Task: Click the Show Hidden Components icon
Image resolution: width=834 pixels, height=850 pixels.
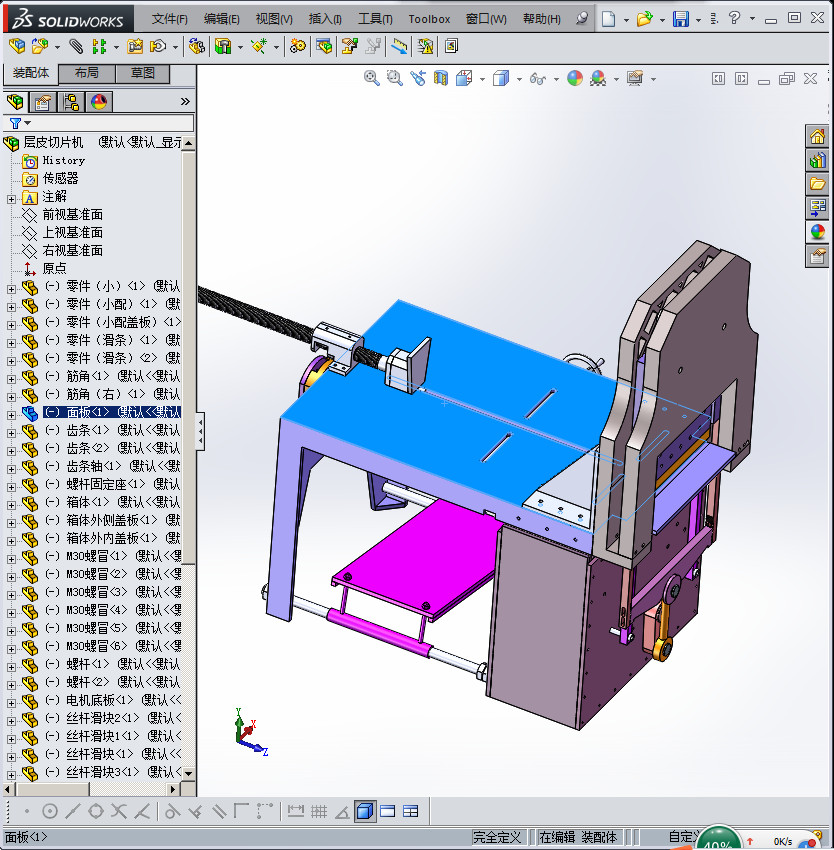Action: (196, 46)
